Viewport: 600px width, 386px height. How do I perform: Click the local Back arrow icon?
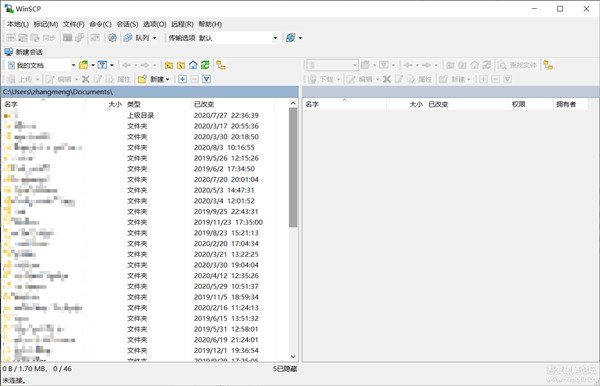127,65
